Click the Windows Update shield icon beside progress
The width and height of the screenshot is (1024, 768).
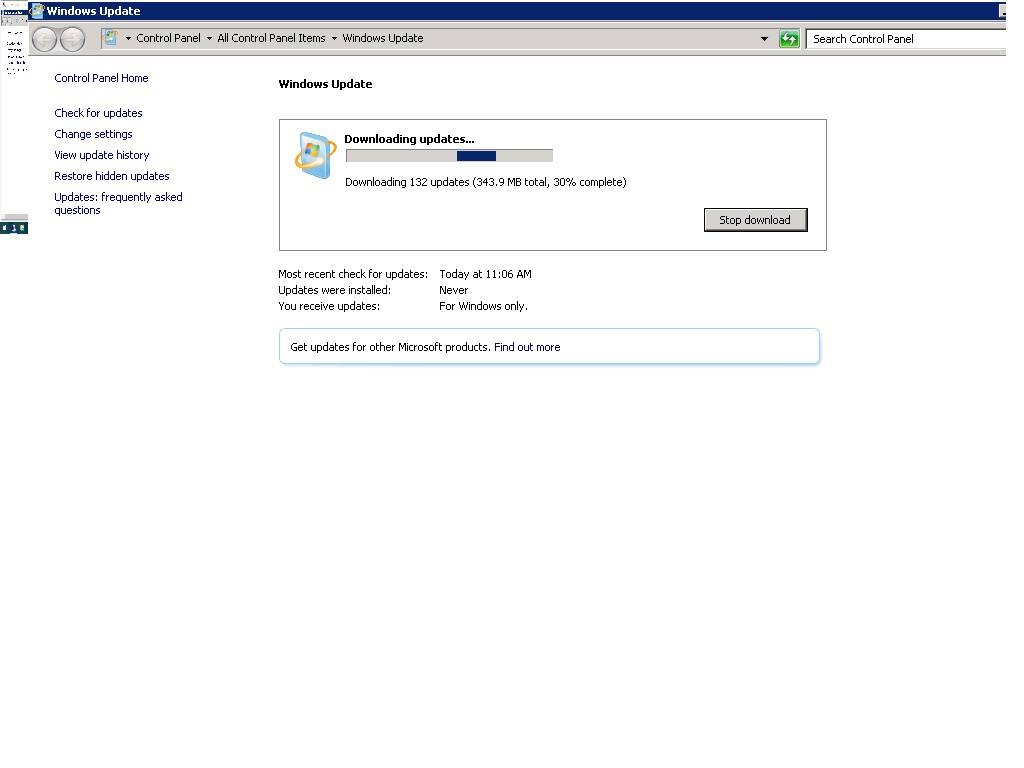pos(315,155)
